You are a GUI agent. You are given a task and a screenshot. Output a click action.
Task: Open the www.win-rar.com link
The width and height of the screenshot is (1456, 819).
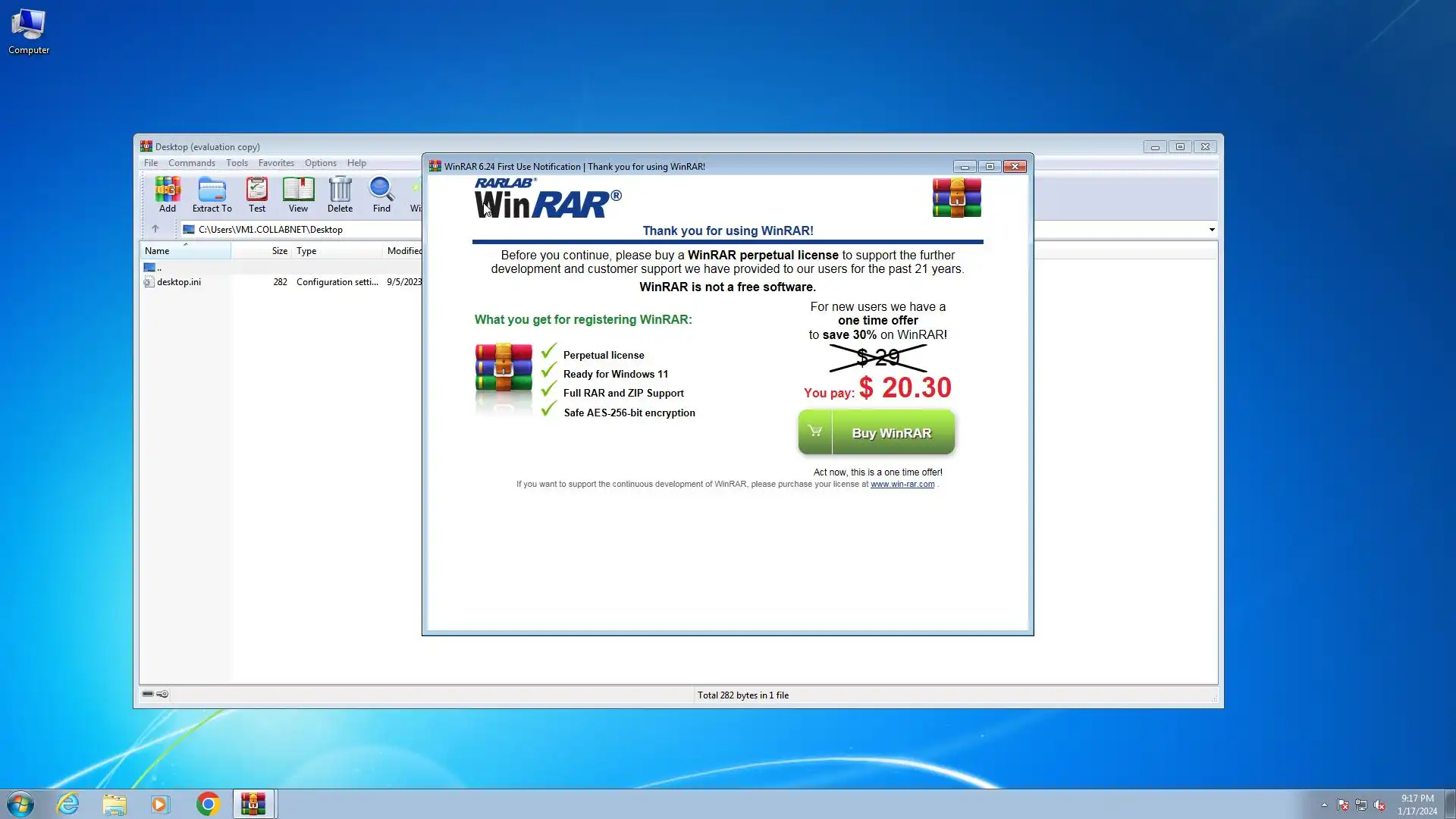coord(902,485)
